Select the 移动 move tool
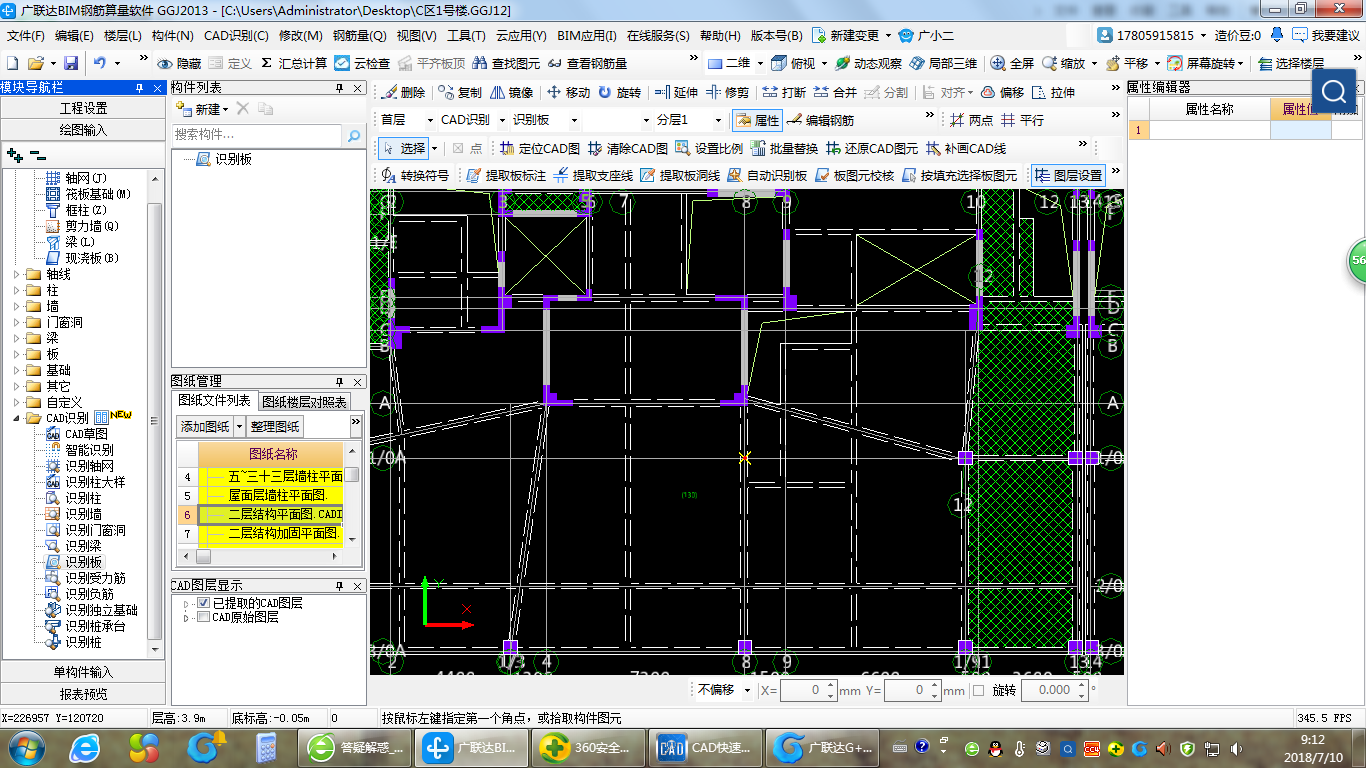Screen dimensions: 1366x768 [568, 92]
